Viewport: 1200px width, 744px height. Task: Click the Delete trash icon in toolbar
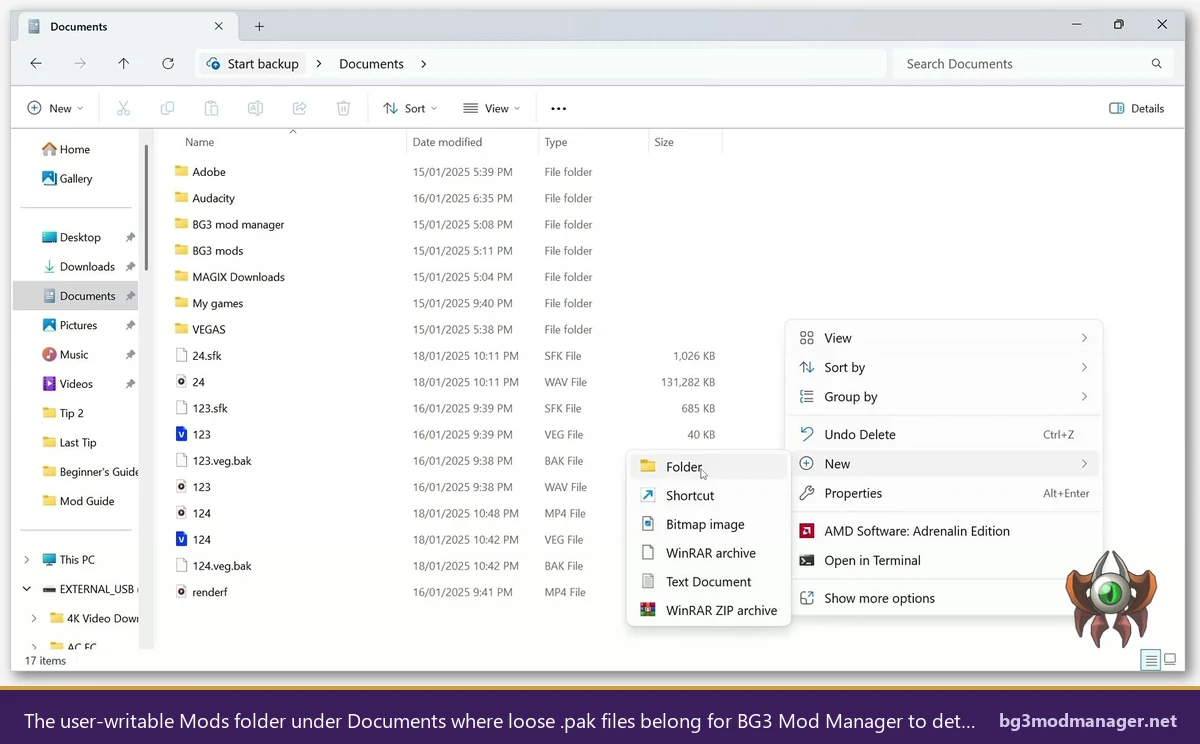[x=343, y=108]
